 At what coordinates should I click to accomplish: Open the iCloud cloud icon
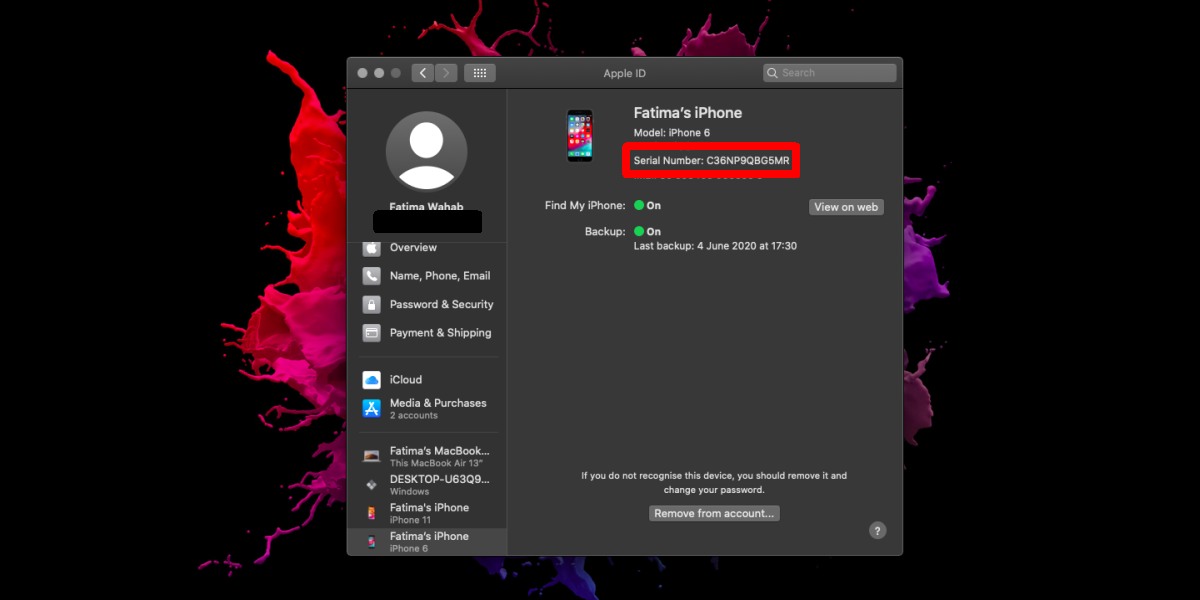point(372,380)
